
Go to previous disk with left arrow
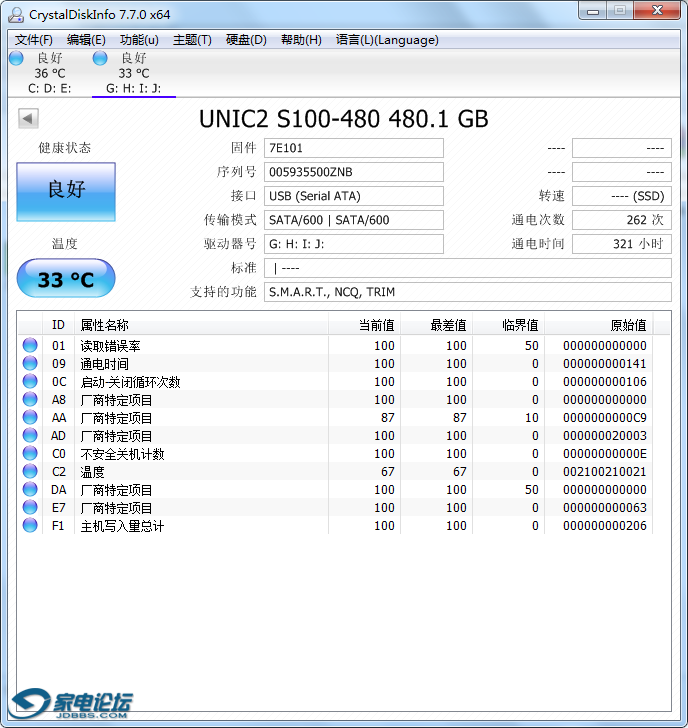[28, 118]
